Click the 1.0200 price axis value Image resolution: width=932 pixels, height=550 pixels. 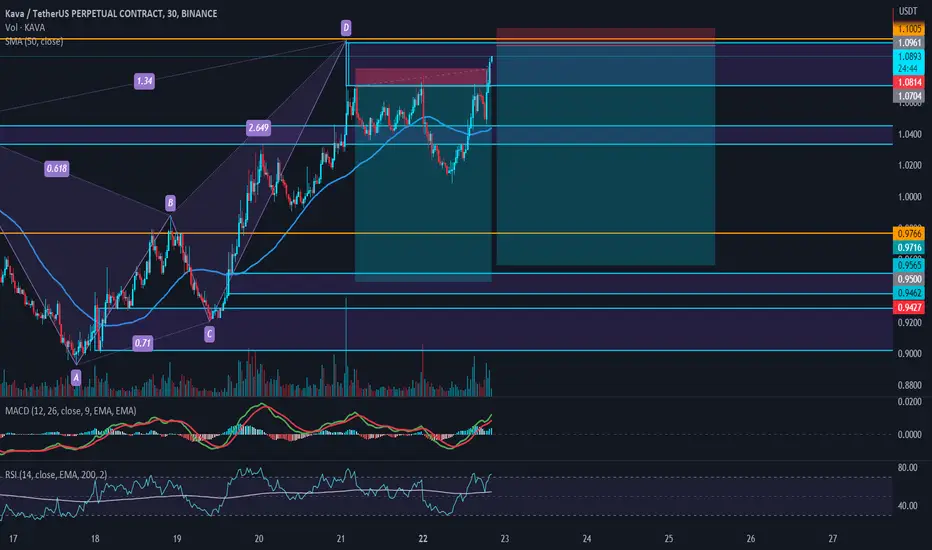pyautogui.click(x=910, y=165)
